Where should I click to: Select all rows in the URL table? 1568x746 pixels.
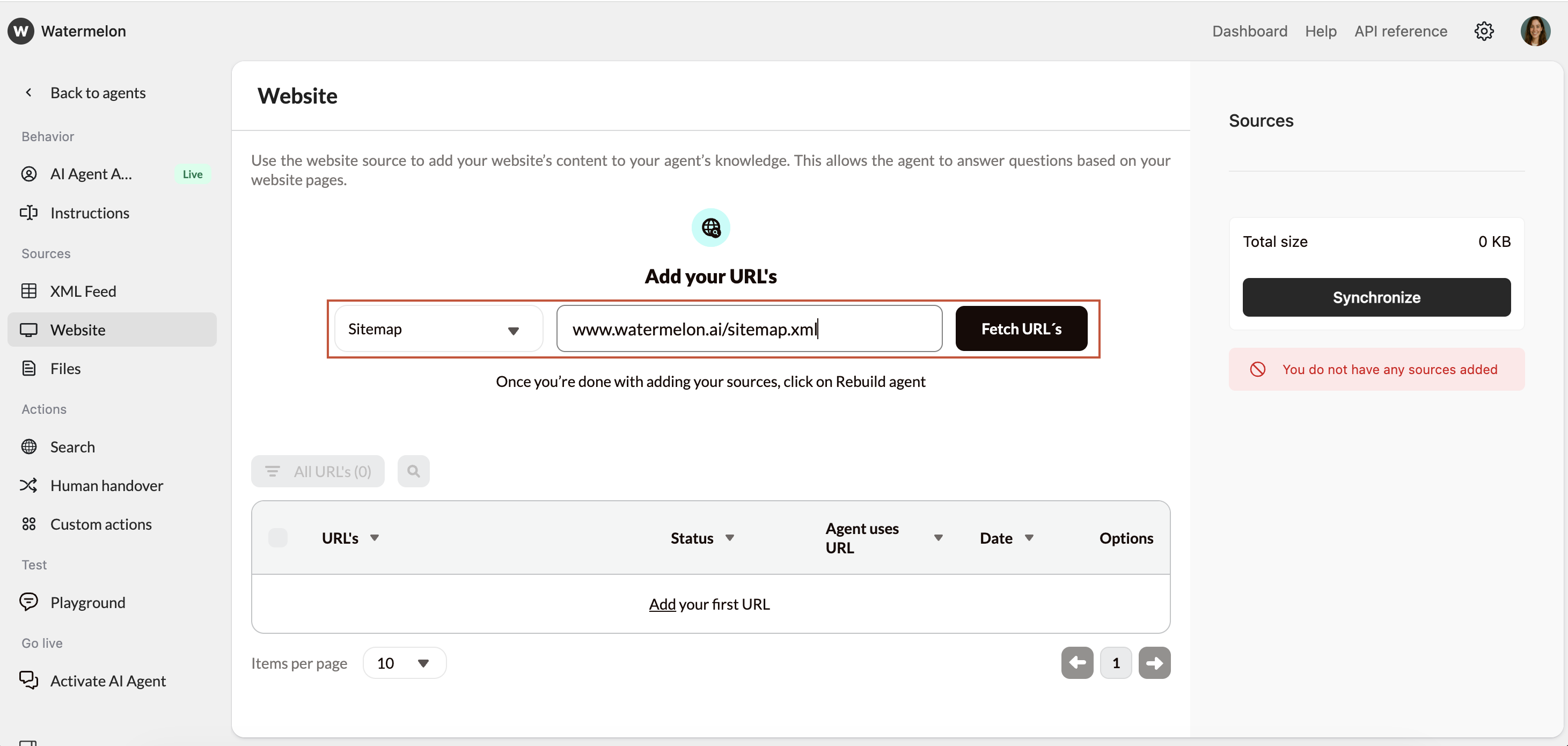[277, 537]
